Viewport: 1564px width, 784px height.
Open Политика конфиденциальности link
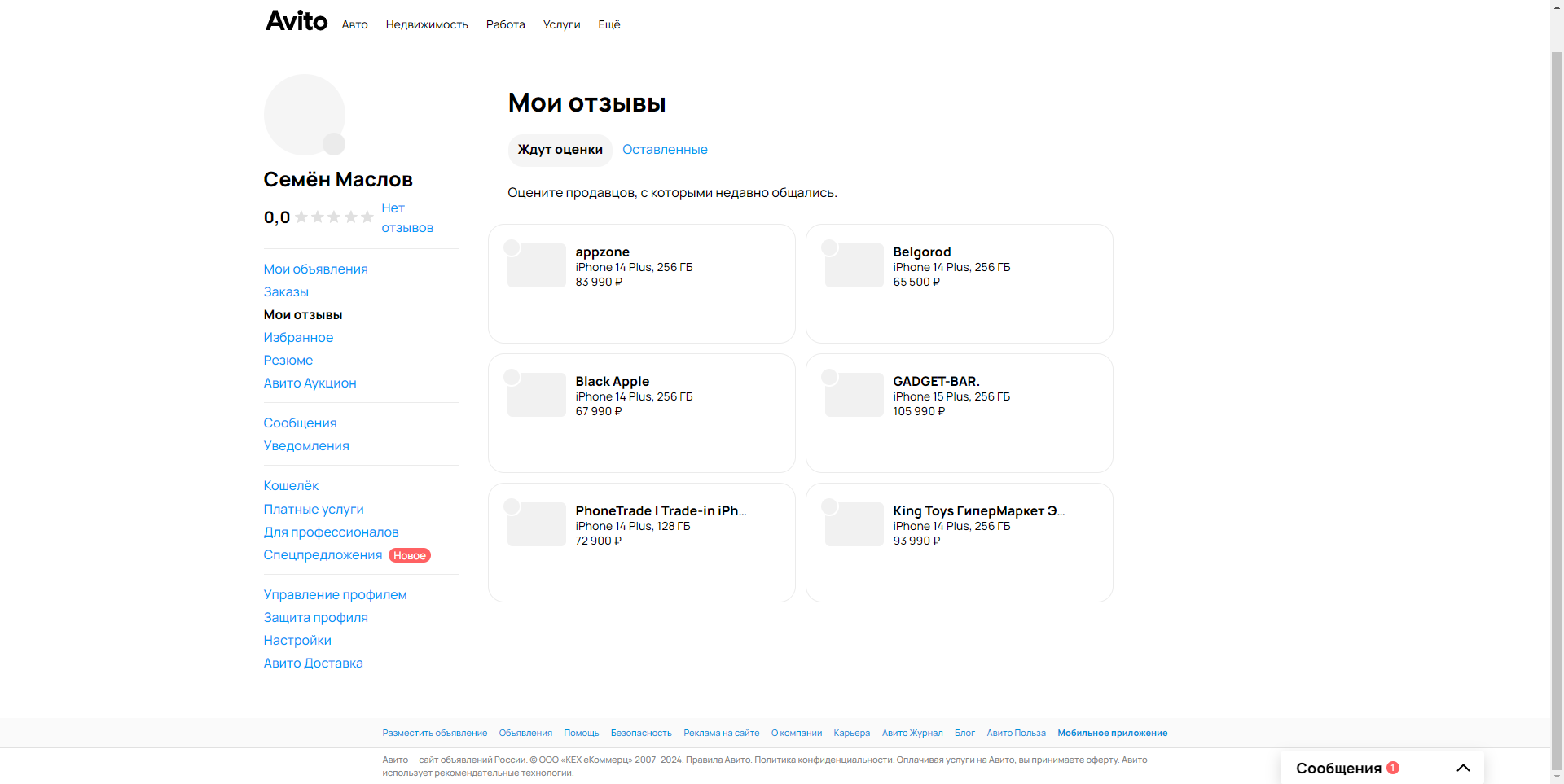[824, 760]
